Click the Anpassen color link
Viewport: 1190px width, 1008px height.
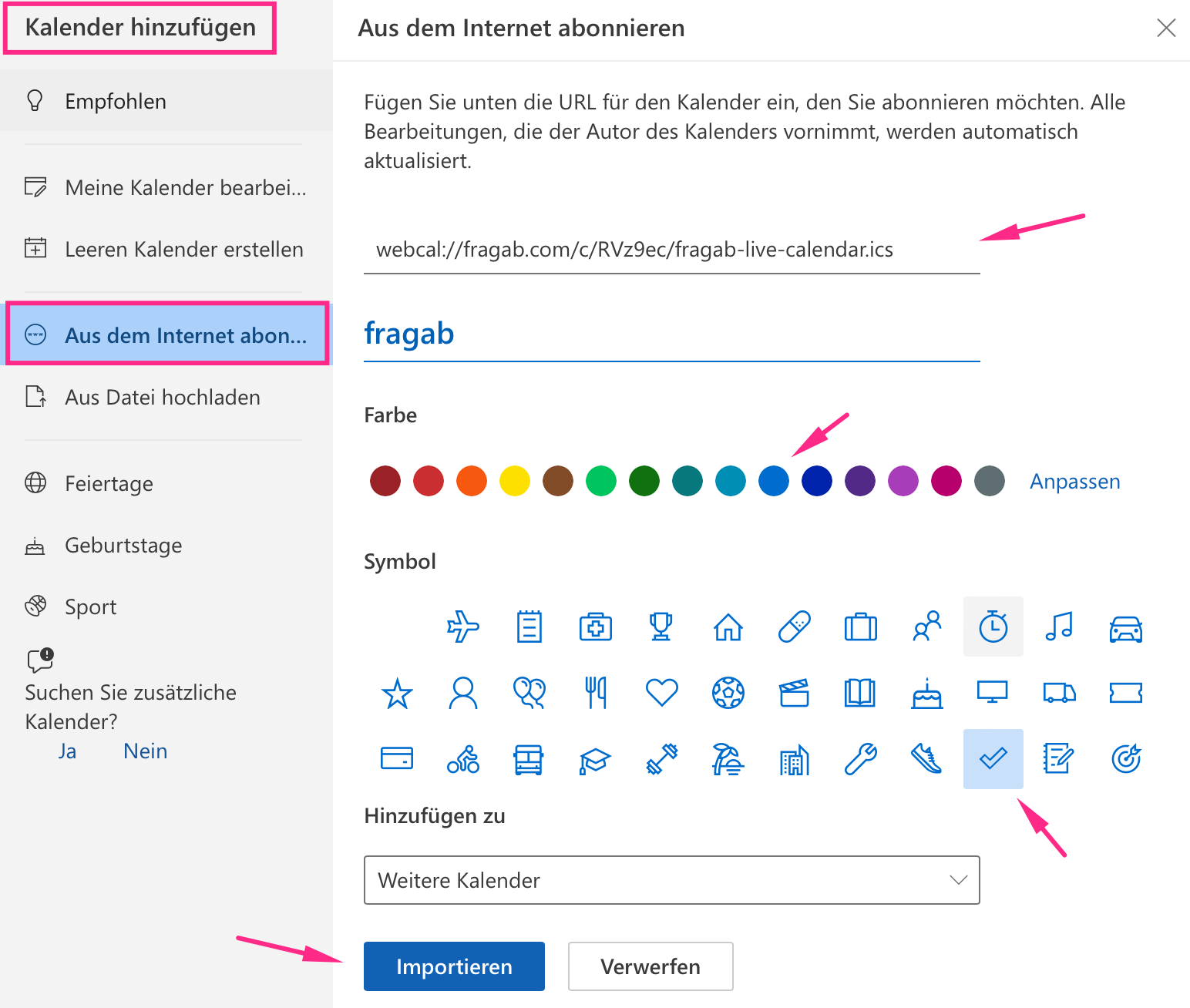click(1074, 481)
